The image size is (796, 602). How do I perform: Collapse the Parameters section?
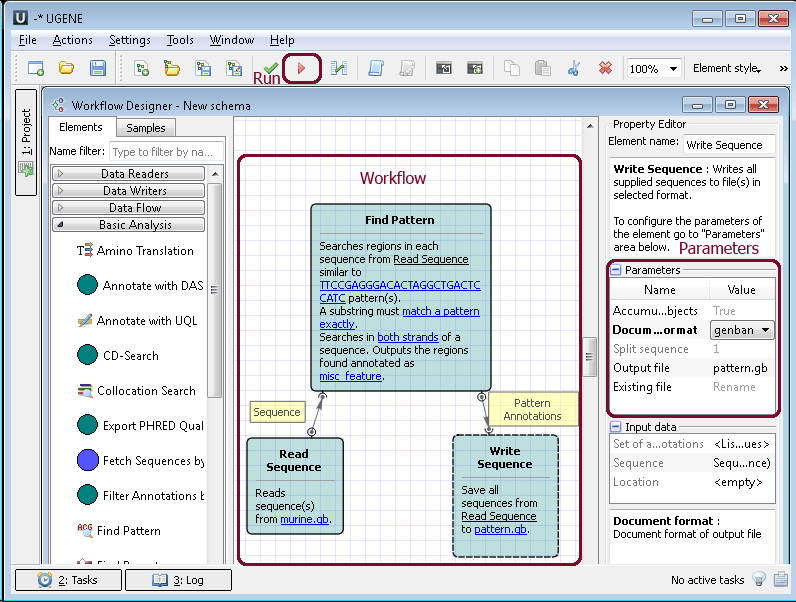615,270
